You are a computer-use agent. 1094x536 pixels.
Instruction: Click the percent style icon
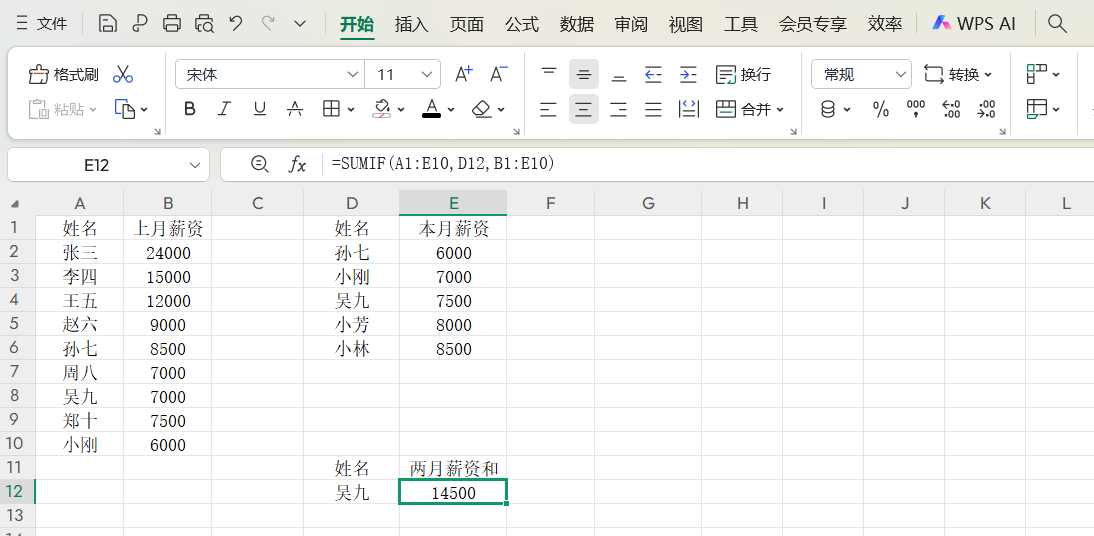(x=881, y=109)
